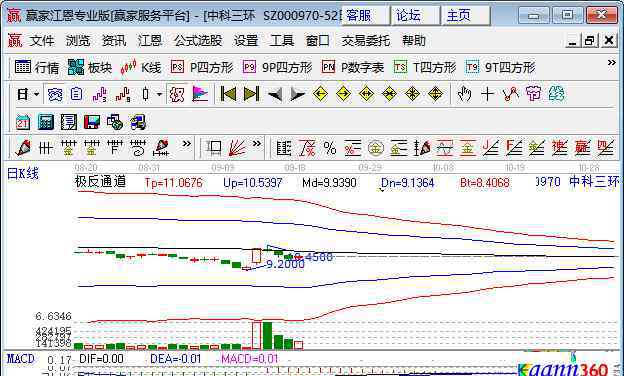Click the red 四 lines icon
The height and width of the screenshot is (376, 624).
605,148
